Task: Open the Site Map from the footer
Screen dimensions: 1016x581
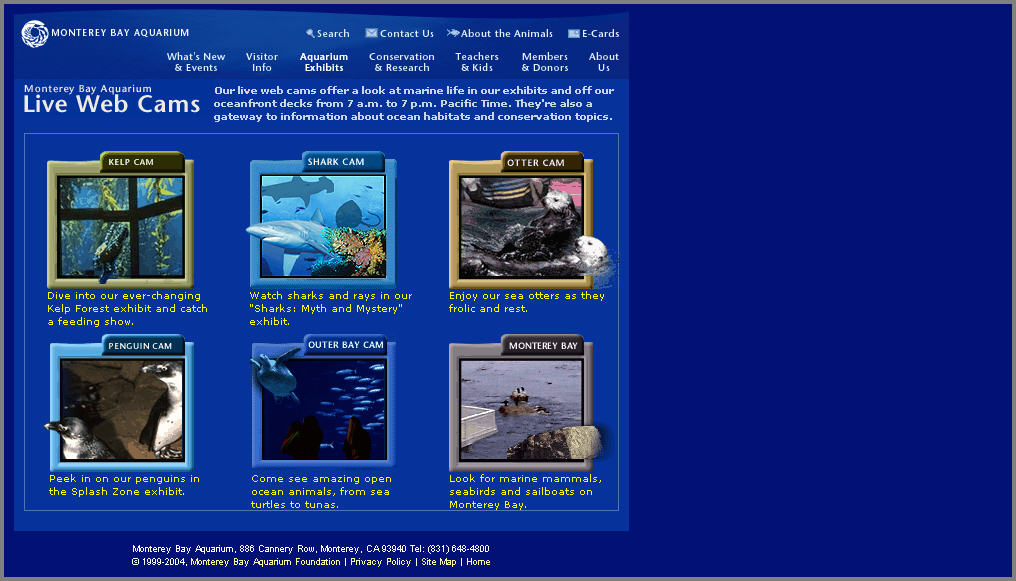Action: tap(438, 562)
